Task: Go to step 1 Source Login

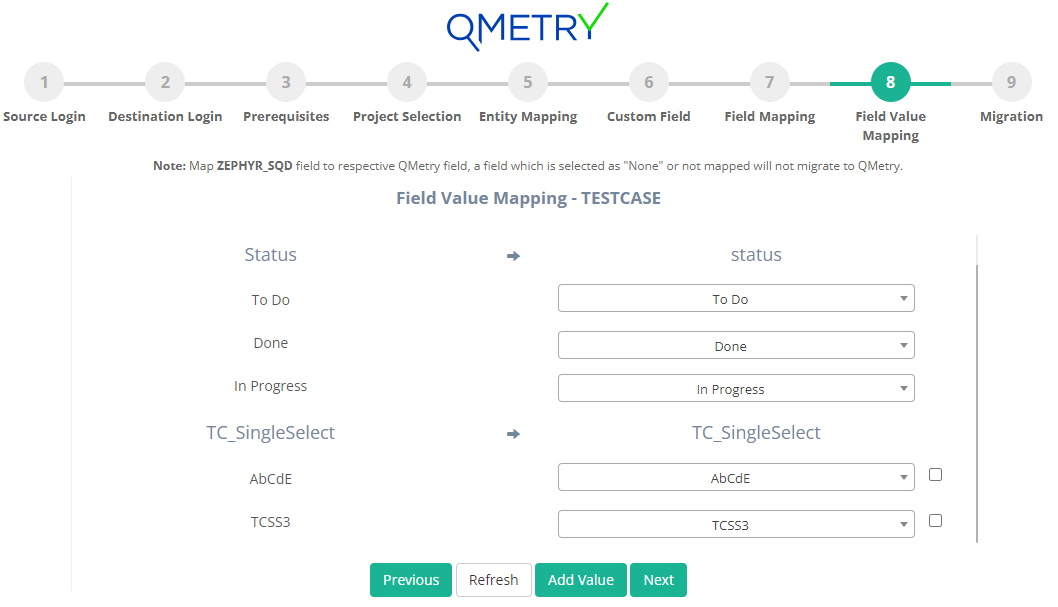Action: [x=44, y=82]
